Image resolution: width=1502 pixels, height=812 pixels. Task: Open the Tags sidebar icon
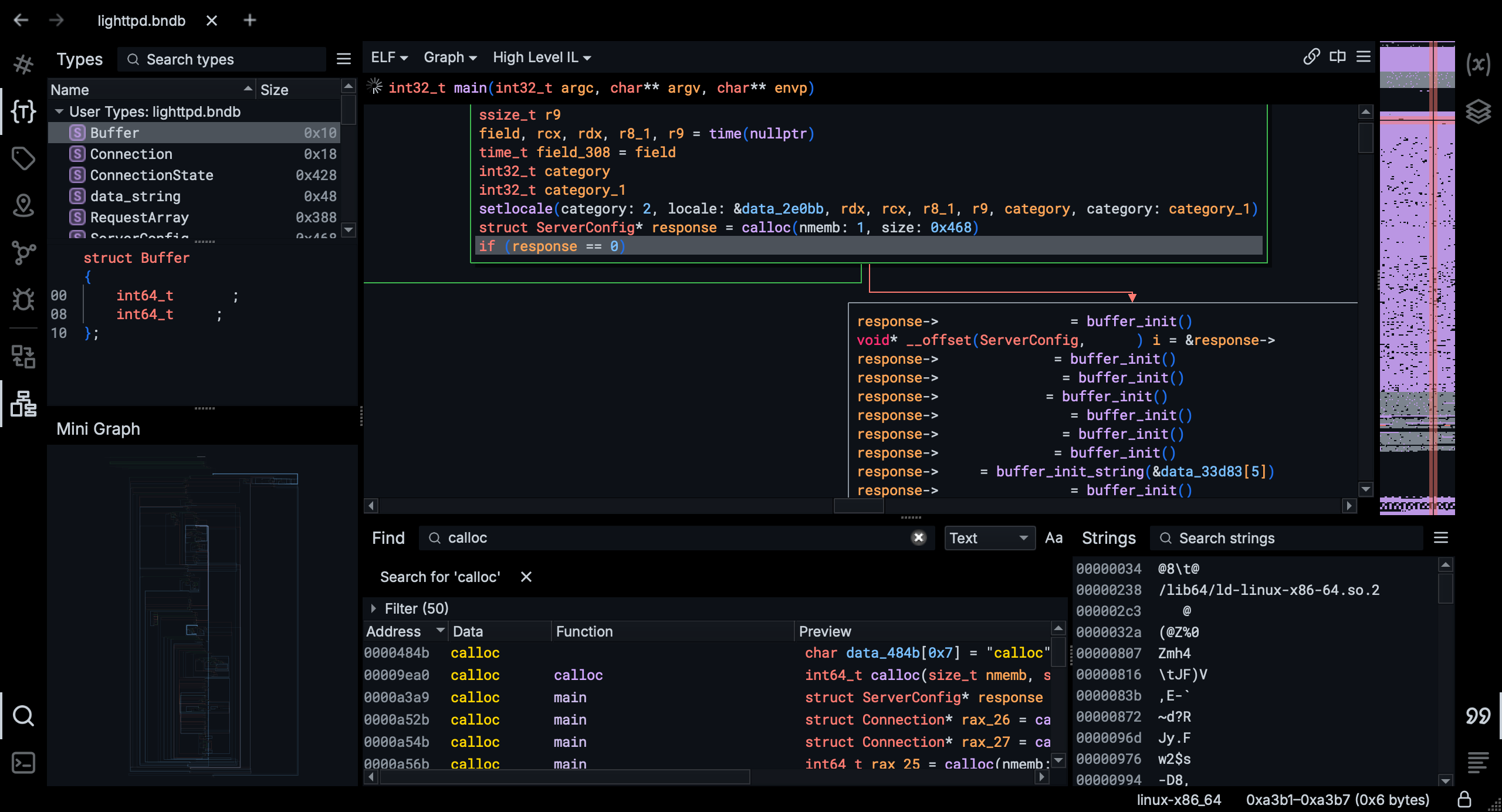point(23,158)
